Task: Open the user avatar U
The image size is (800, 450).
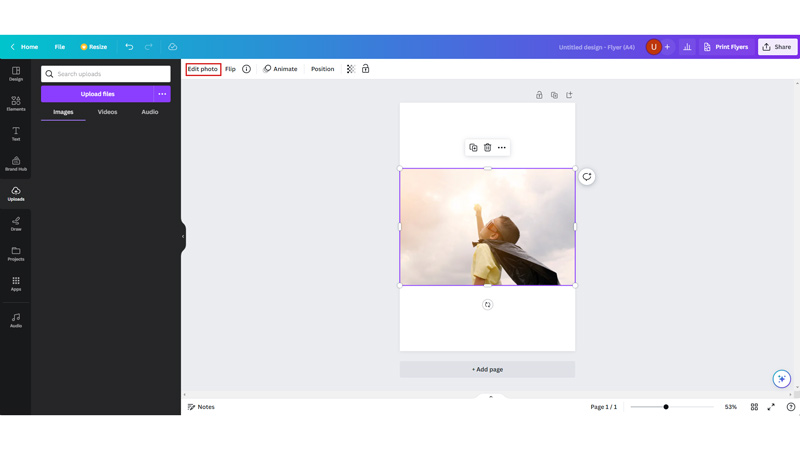Action: [654, 47]
